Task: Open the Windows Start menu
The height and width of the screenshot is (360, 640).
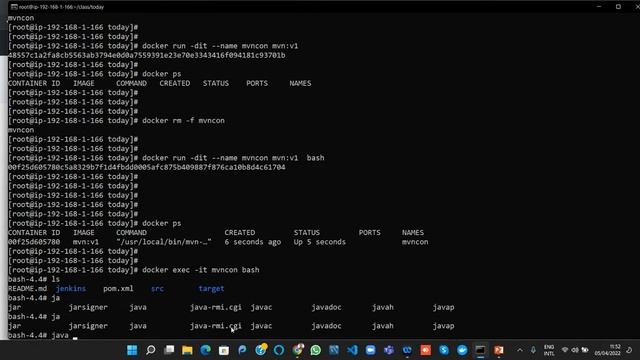Action: 132,350
